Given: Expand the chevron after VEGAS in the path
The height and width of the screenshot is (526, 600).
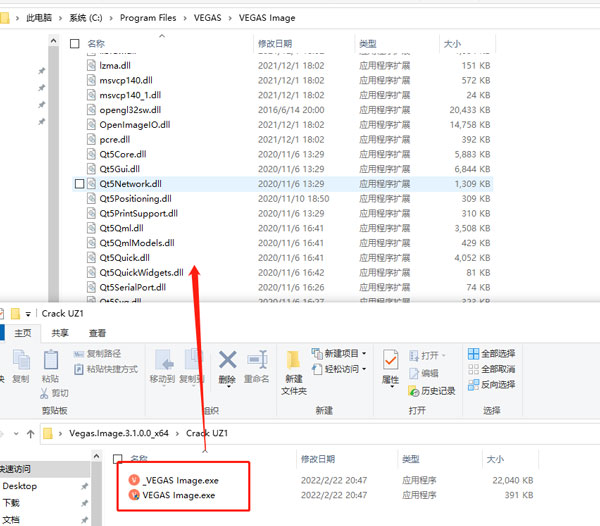Looking at the screenshot, I should pos(230,18).
